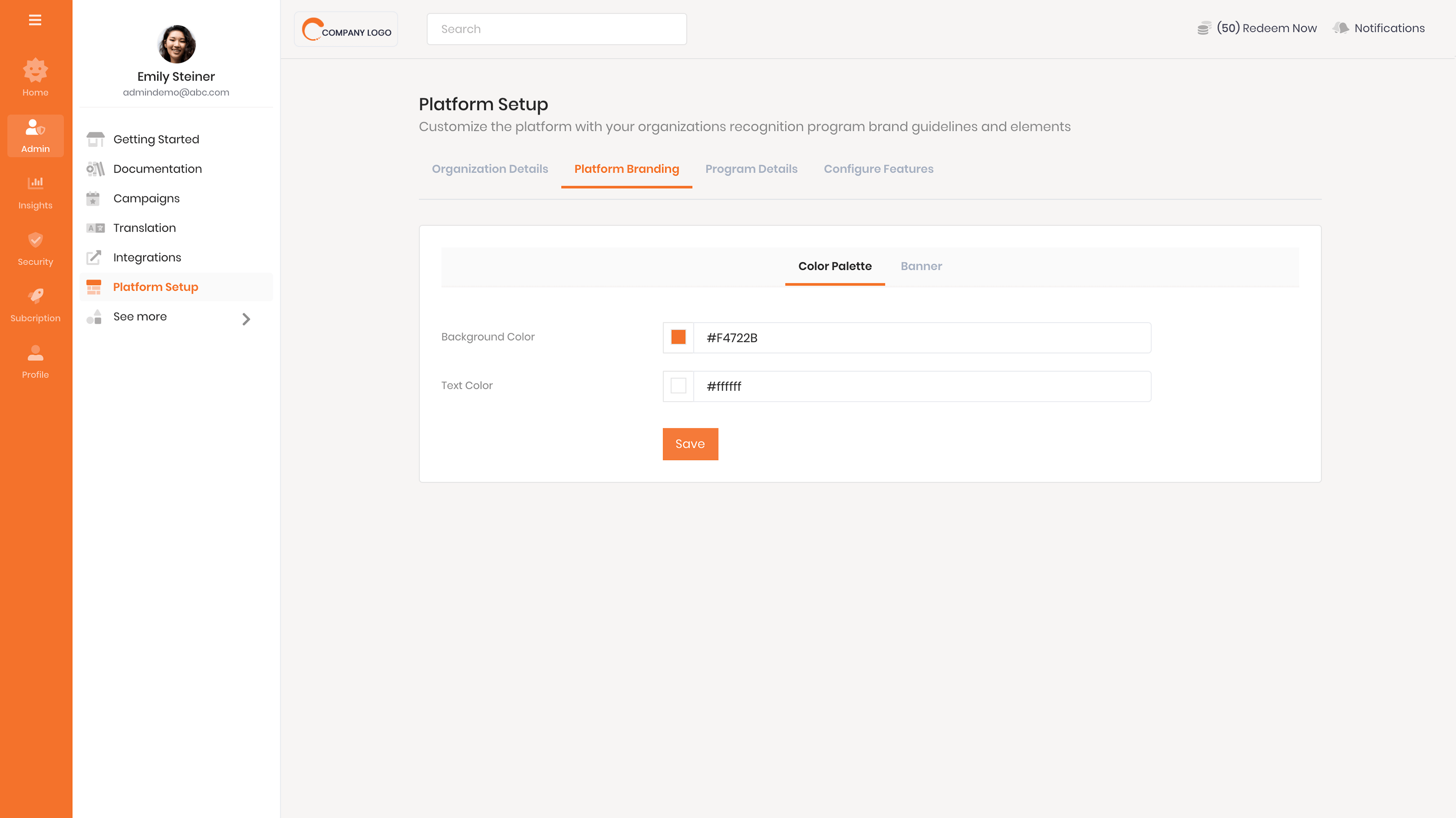Switch to the Banner sub-tab
The width and height of the screenshot is (1456, 818).
coord(921,266)
